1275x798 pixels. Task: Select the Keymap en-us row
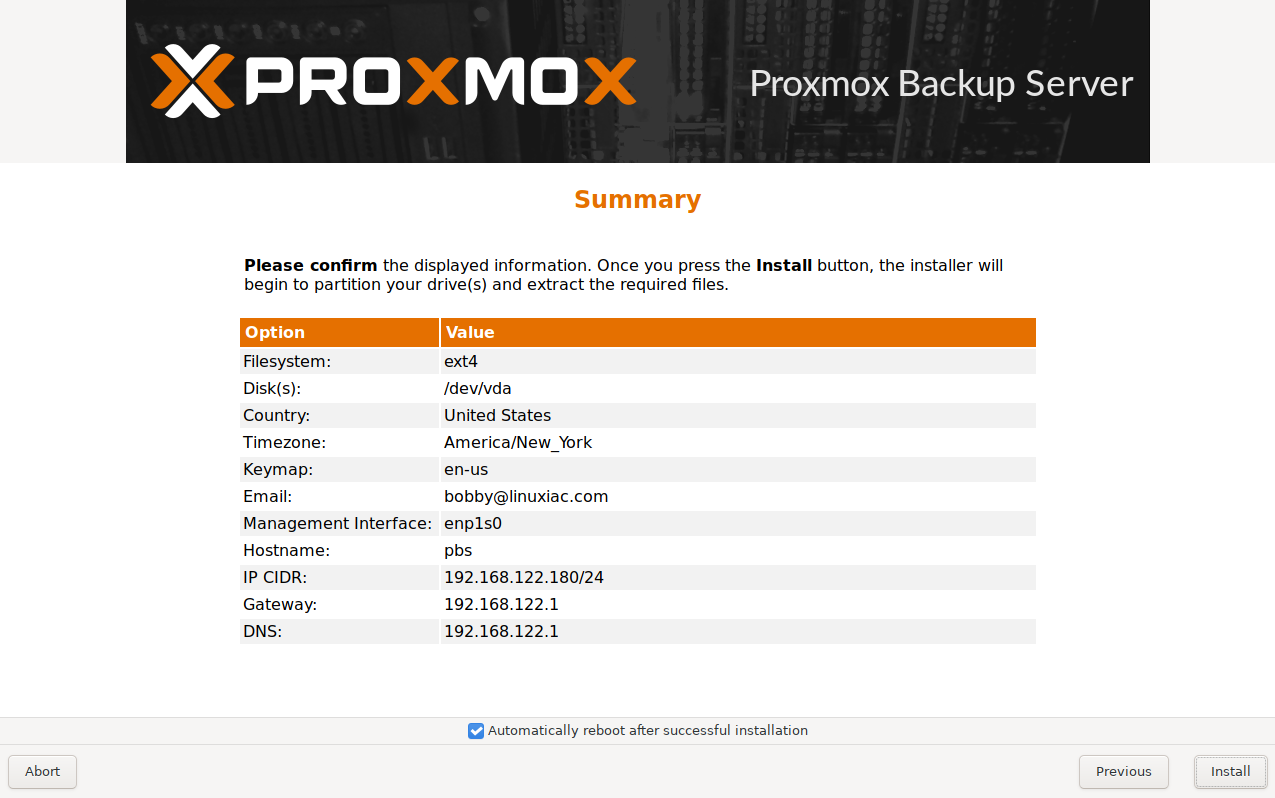[638, 469]
